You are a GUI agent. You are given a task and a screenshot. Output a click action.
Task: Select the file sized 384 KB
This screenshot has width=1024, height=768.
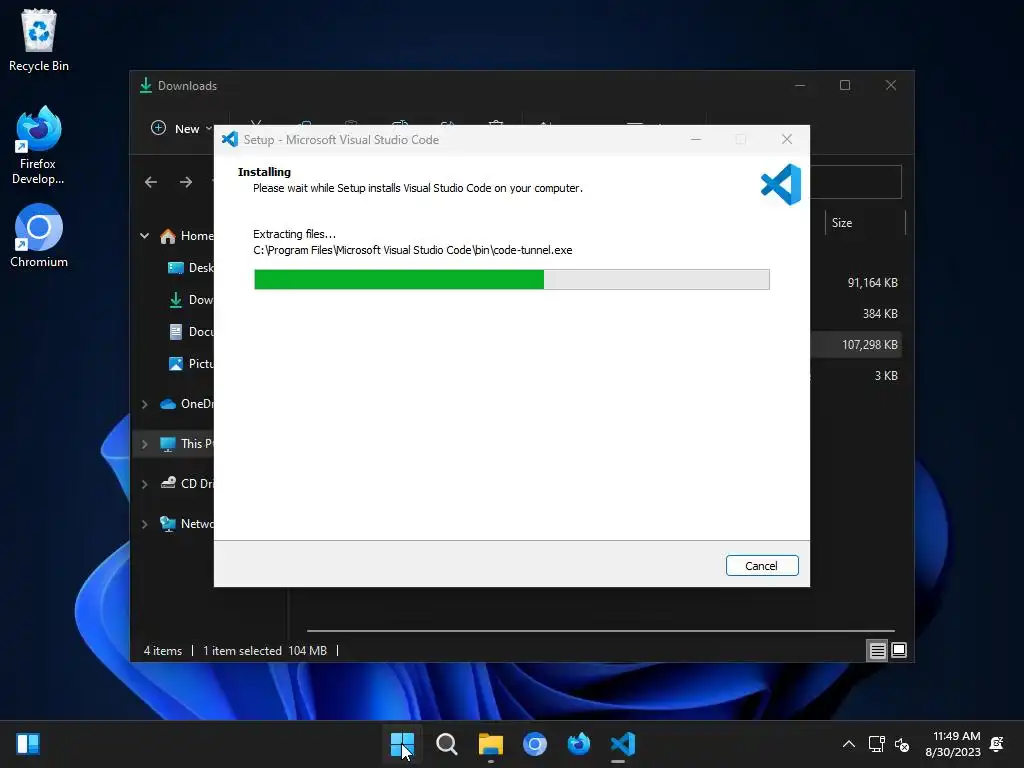[880, 313]
